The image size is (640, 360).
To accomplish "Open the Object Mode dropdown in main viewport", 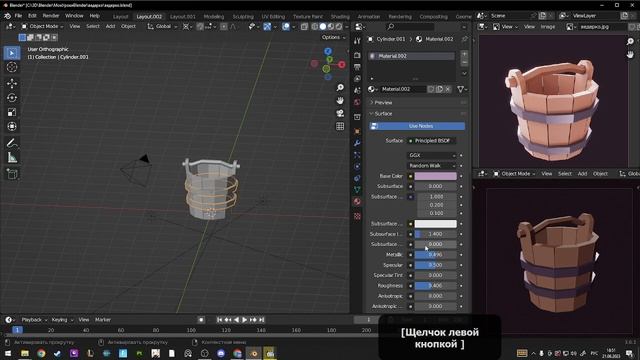I will pos(42,27).
